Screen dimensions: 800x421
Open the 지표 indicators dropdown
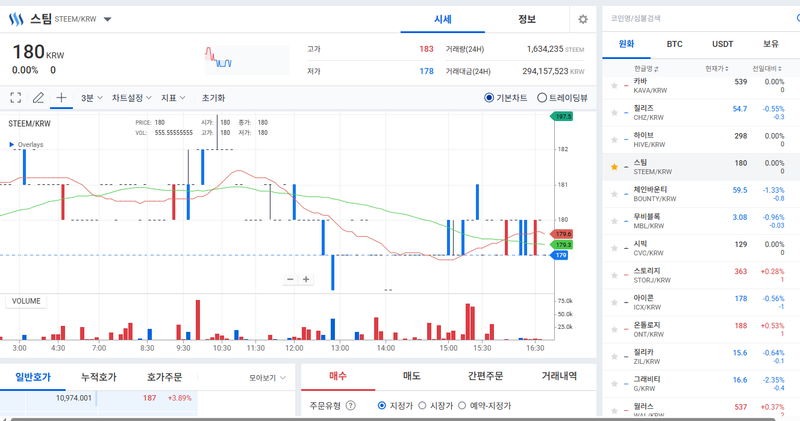(173, 97)
